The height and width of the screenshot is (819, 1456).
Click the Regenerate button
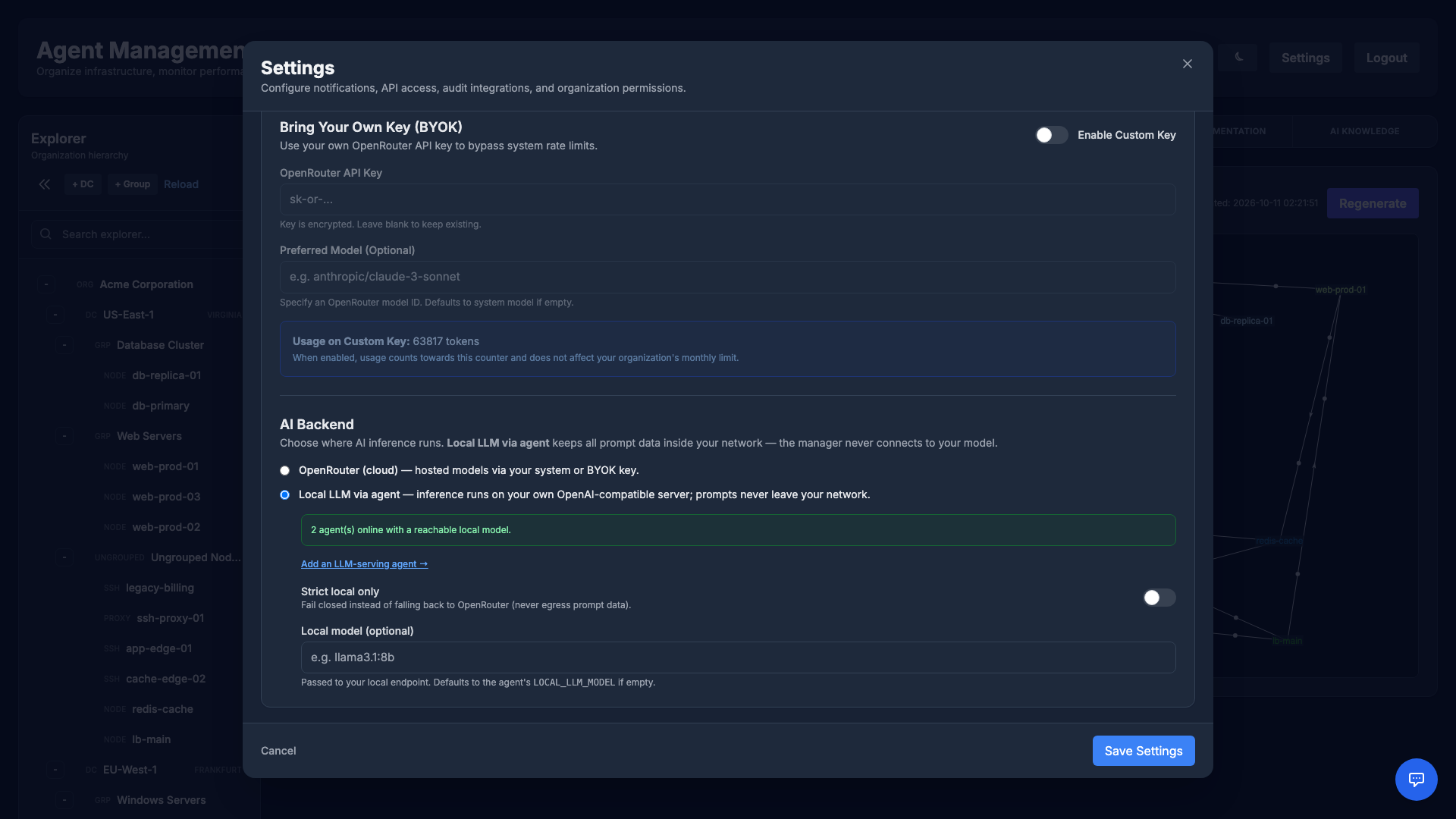(1372, 203)
